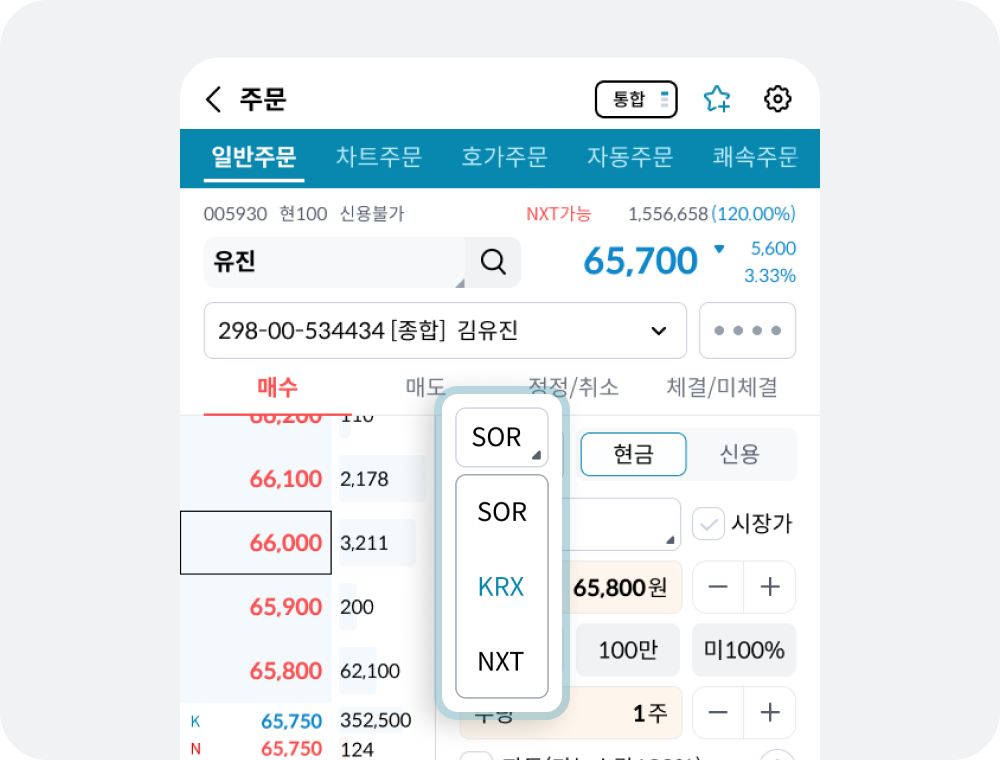
Task: Switch to 체결/미체결 tab
Action: pos(722,387)
